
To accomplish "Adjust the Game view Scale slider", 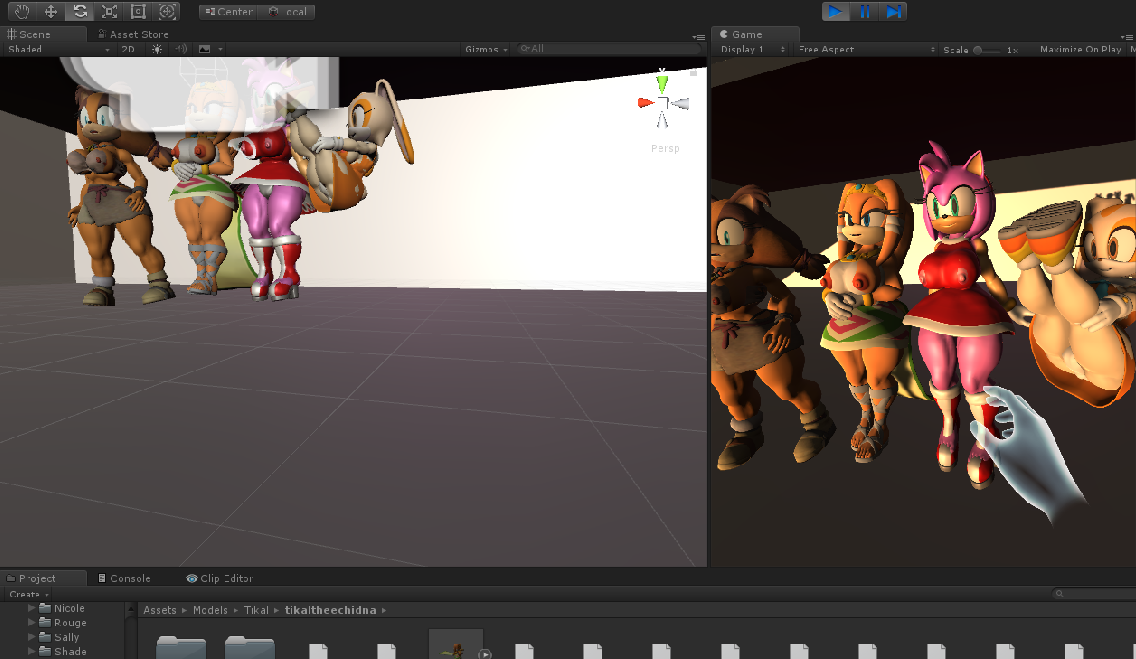I will 986,50.
